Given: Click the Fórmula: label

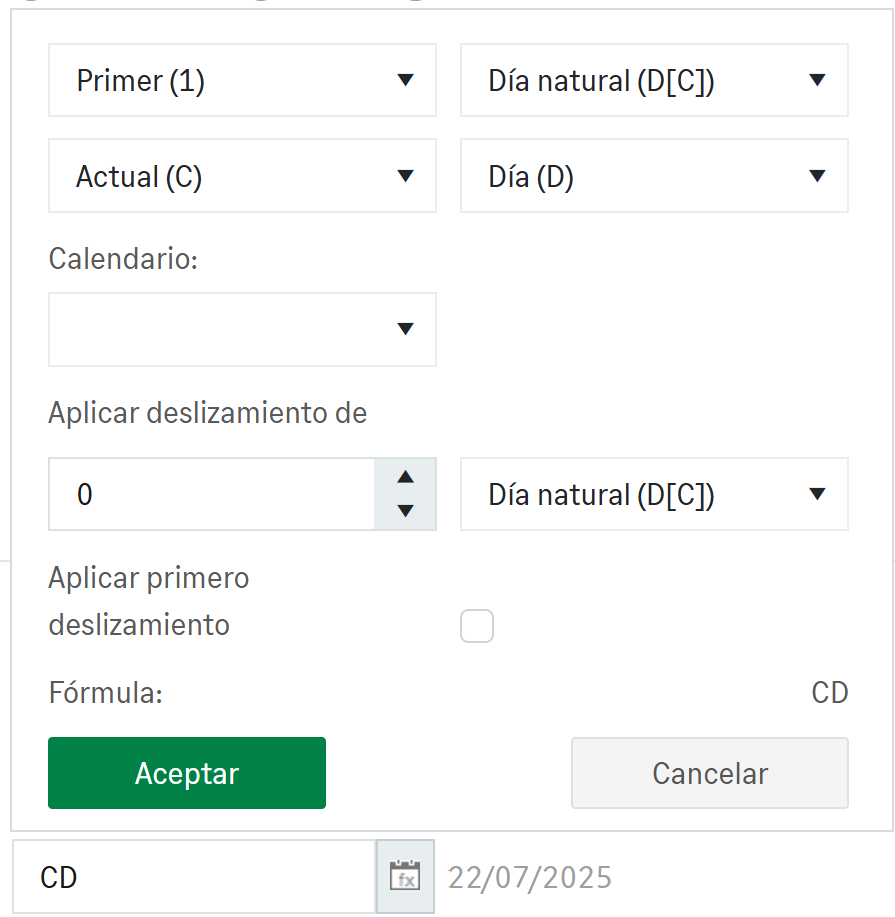Looking at the screenshot, I should (105, 692).
